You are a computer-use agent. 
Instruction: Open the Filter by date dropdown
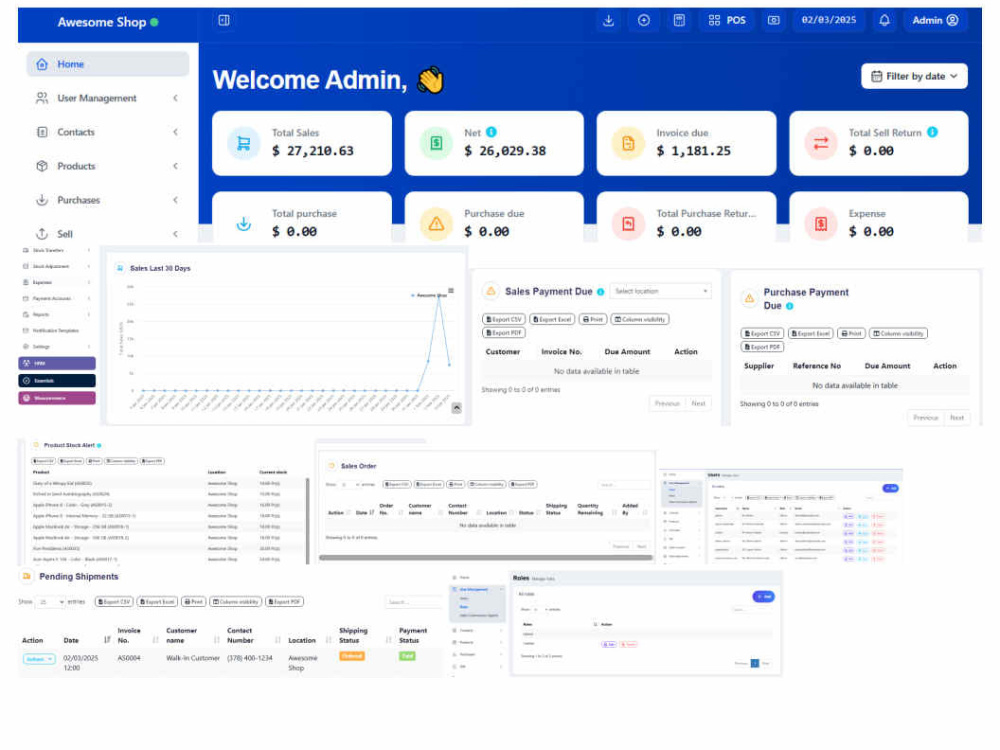click(x=914, y=76)
